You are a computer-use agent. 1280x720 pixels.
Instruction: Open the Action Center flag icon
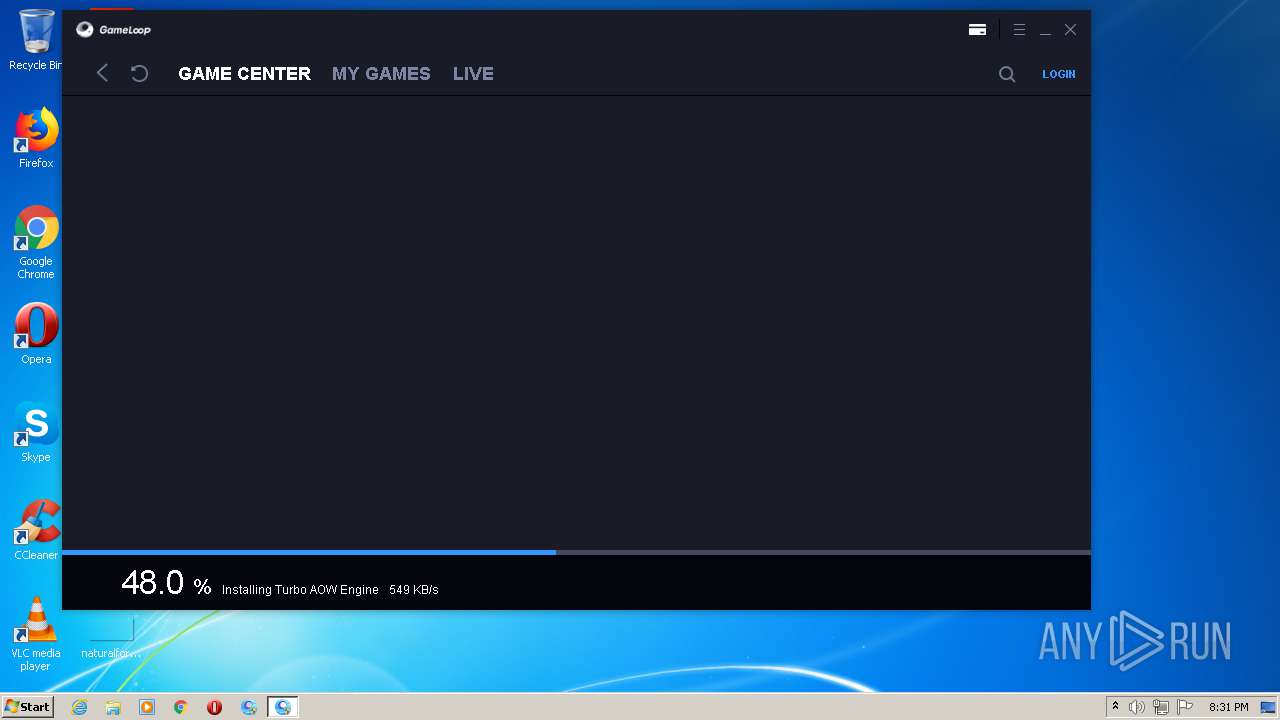pos(1185,707)
